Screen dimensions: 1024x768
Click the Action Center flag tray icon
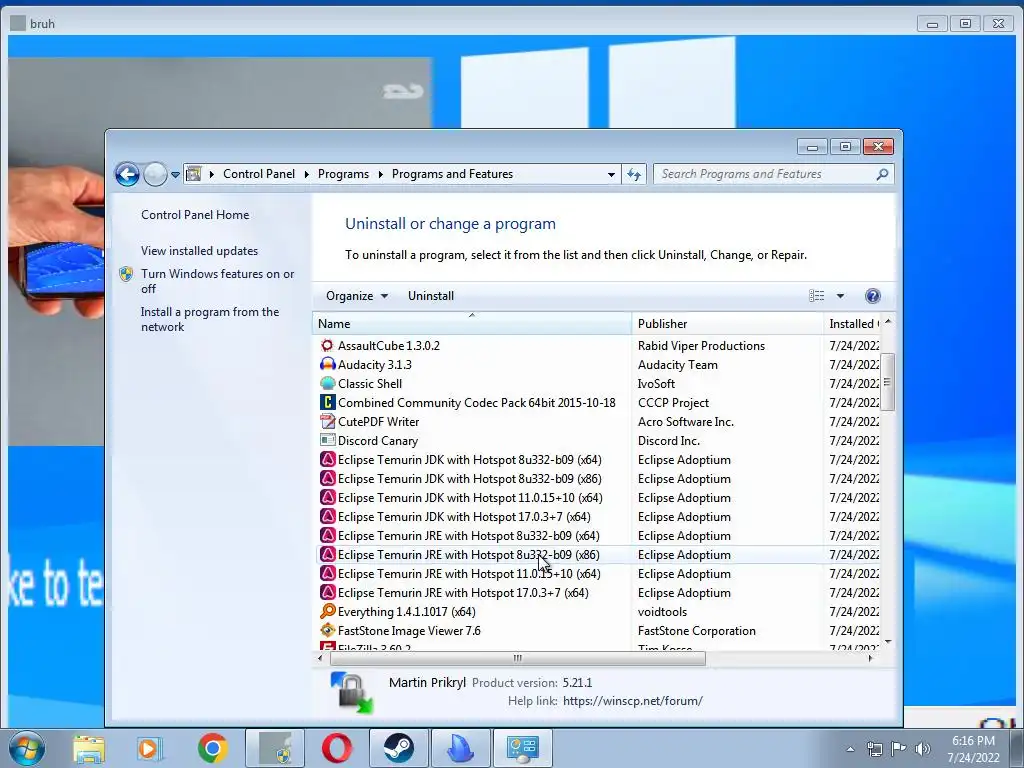[899, 748]
